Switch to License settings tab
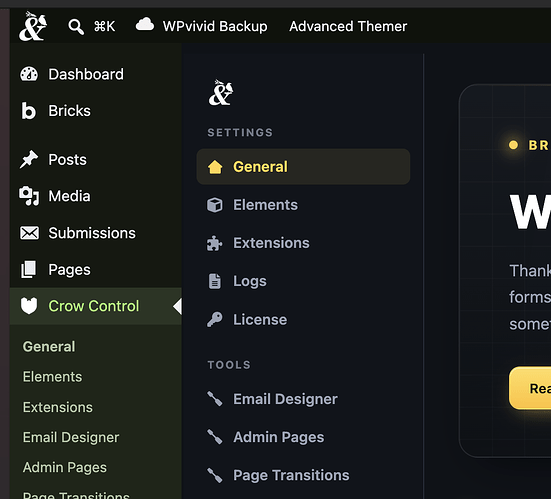Screen dimensions: 551x499 pyautogui.click(x=260, y=319)
